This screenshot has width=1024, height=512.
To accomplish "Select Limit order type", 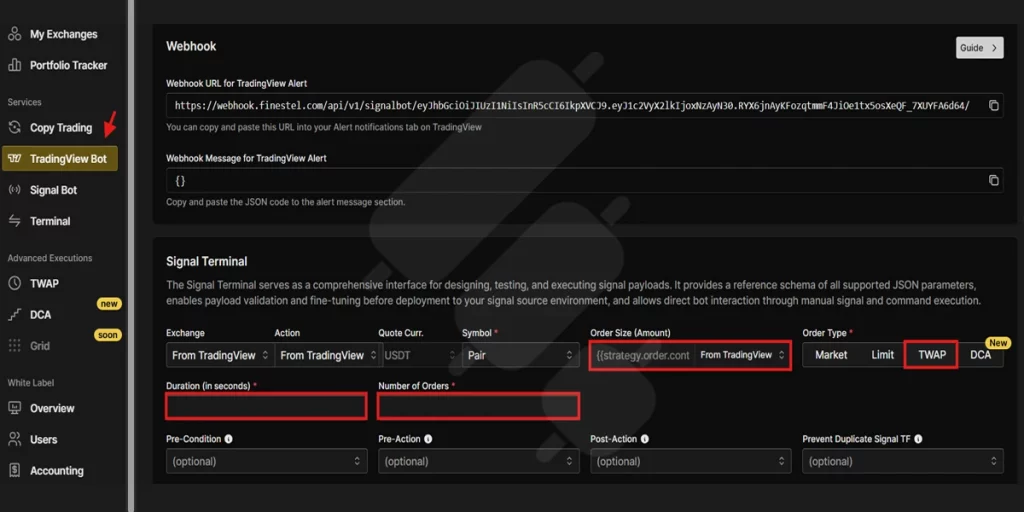I will (882, 355).
